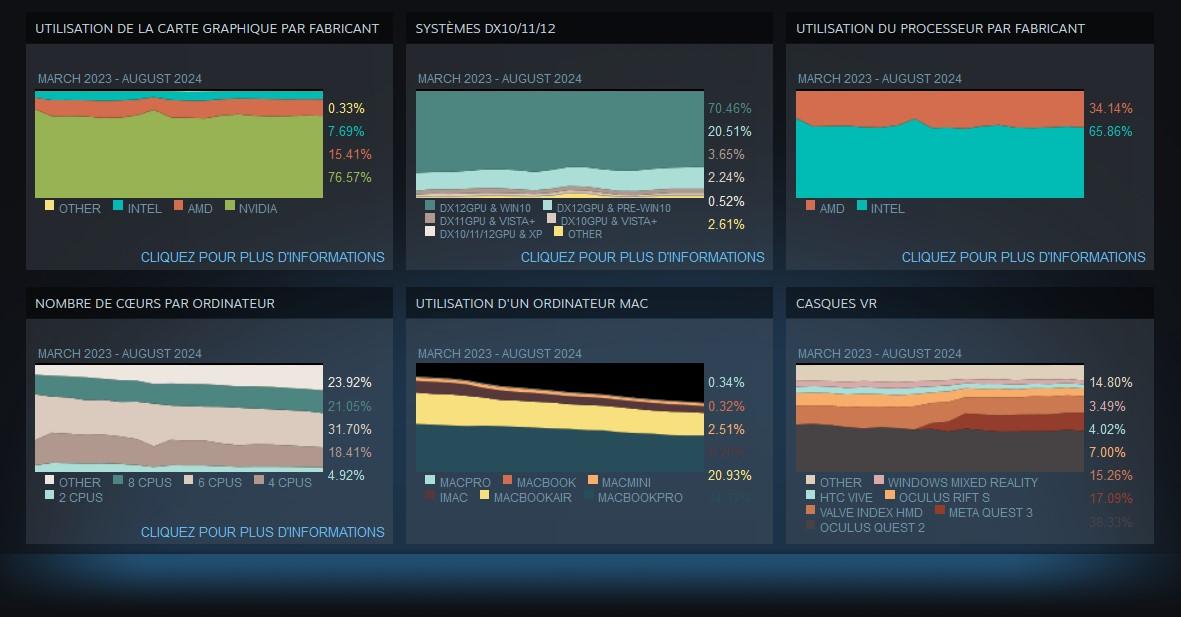
Task: Click the 'CASQUES VR' panel heading
Action: [836, 303]
